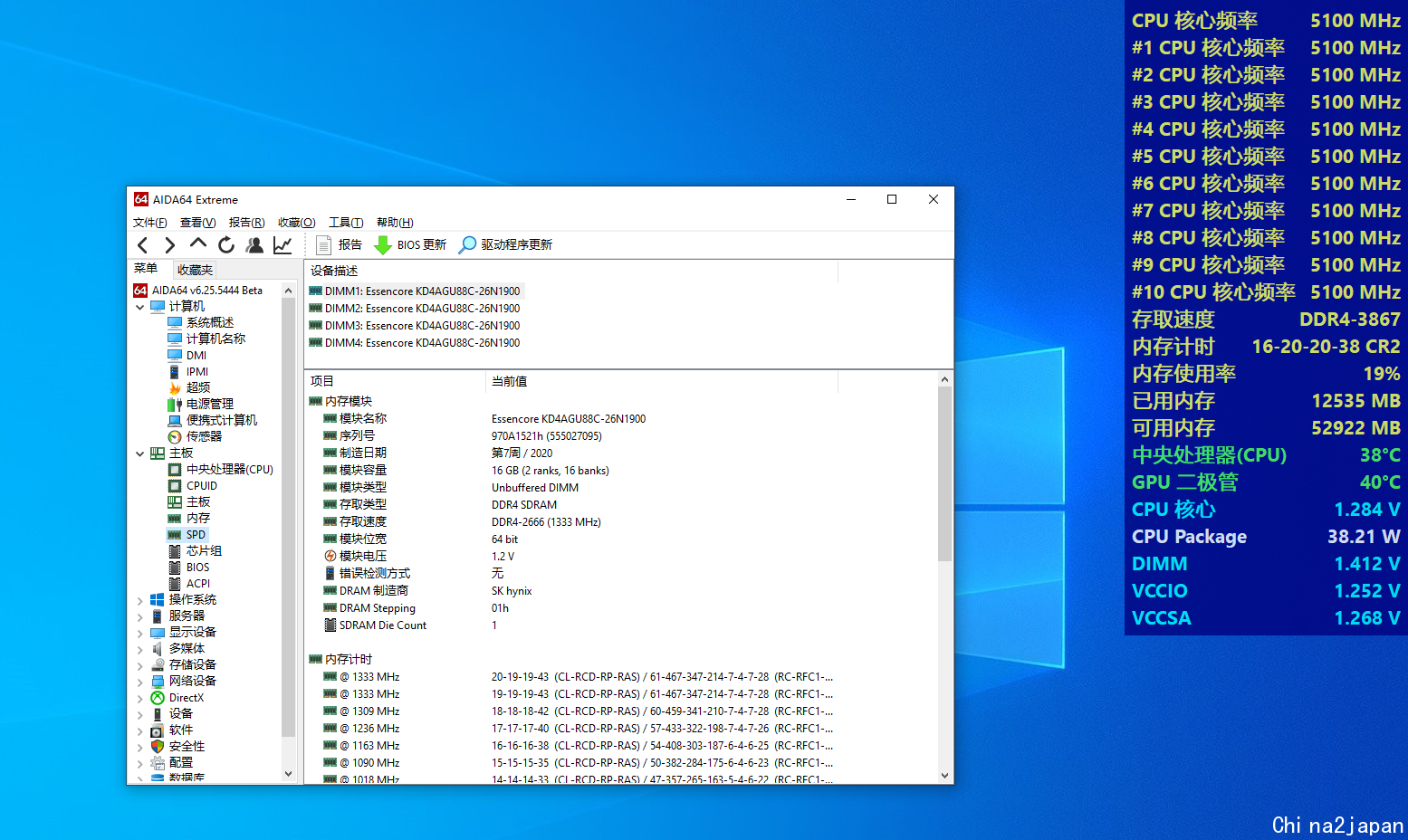1408x840 pixels.
Task: Click the AIDA64 v6.25.5444 Beta root node
Action: click(x=198, y=291)
